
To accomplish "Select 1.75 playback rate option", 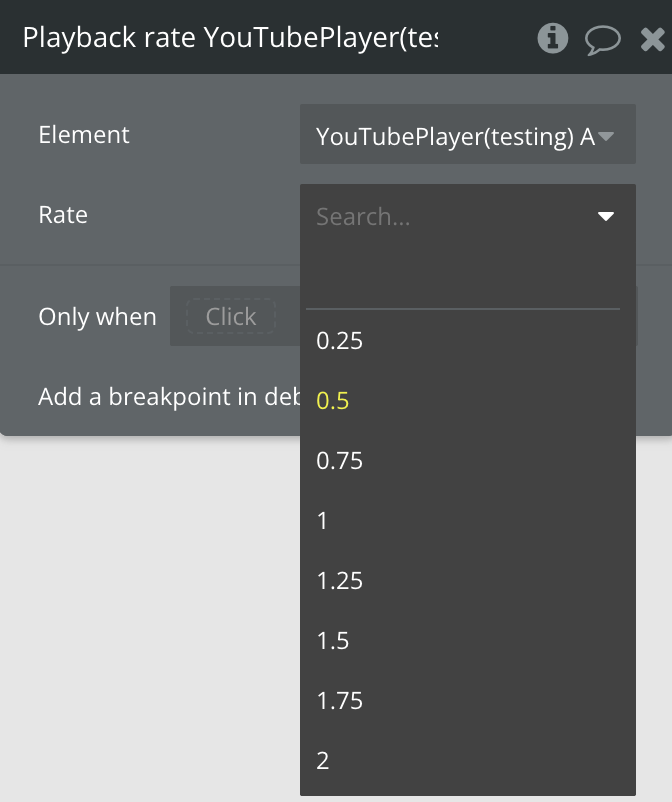I will (x=340, y=701).
